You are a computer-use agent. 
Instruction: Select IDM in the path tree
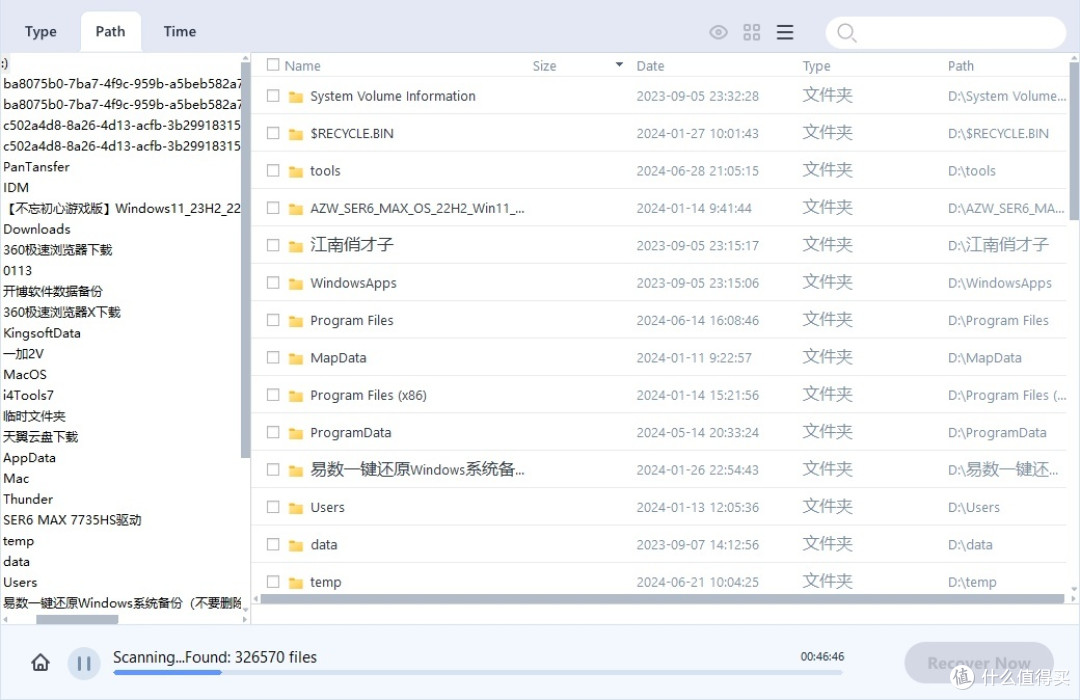tap(16, 187)
